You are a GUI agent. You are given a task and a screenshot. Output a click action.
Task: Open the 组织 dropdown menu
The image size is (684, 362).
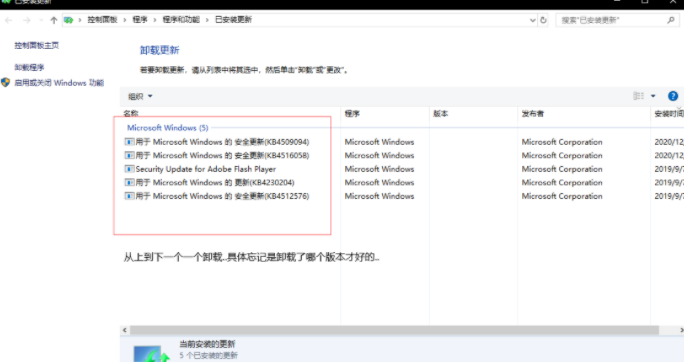click(x=140, y=96)
